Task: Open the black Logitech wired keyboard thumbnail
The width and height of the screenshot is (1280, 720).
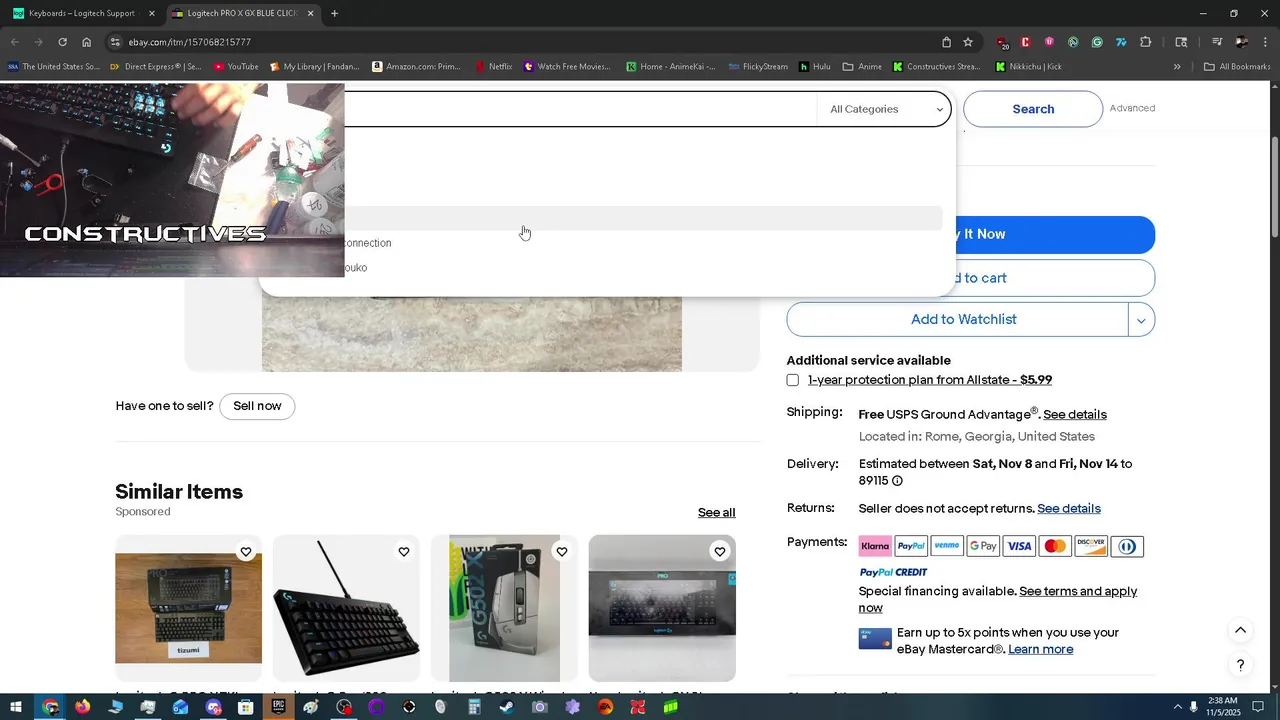Action: pyautogui.click(x=346, y=608)
